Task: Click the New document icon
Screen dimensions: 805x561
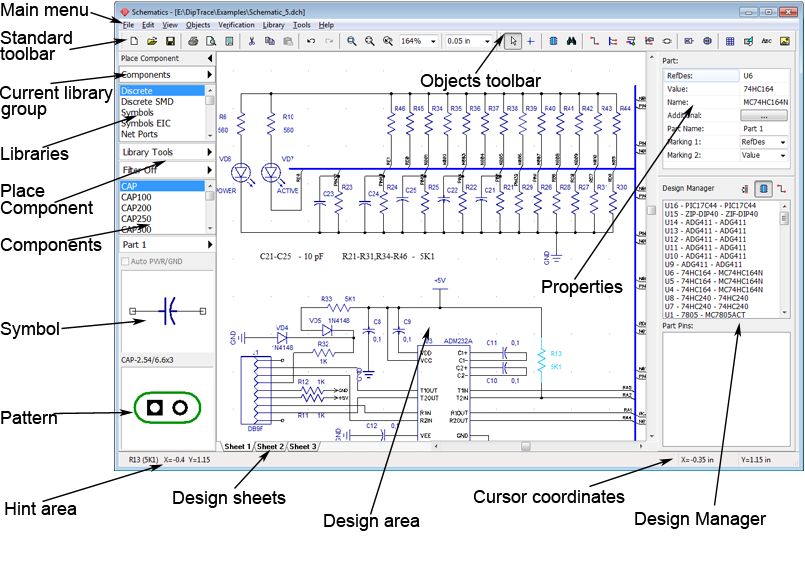Action: point(133,41)
